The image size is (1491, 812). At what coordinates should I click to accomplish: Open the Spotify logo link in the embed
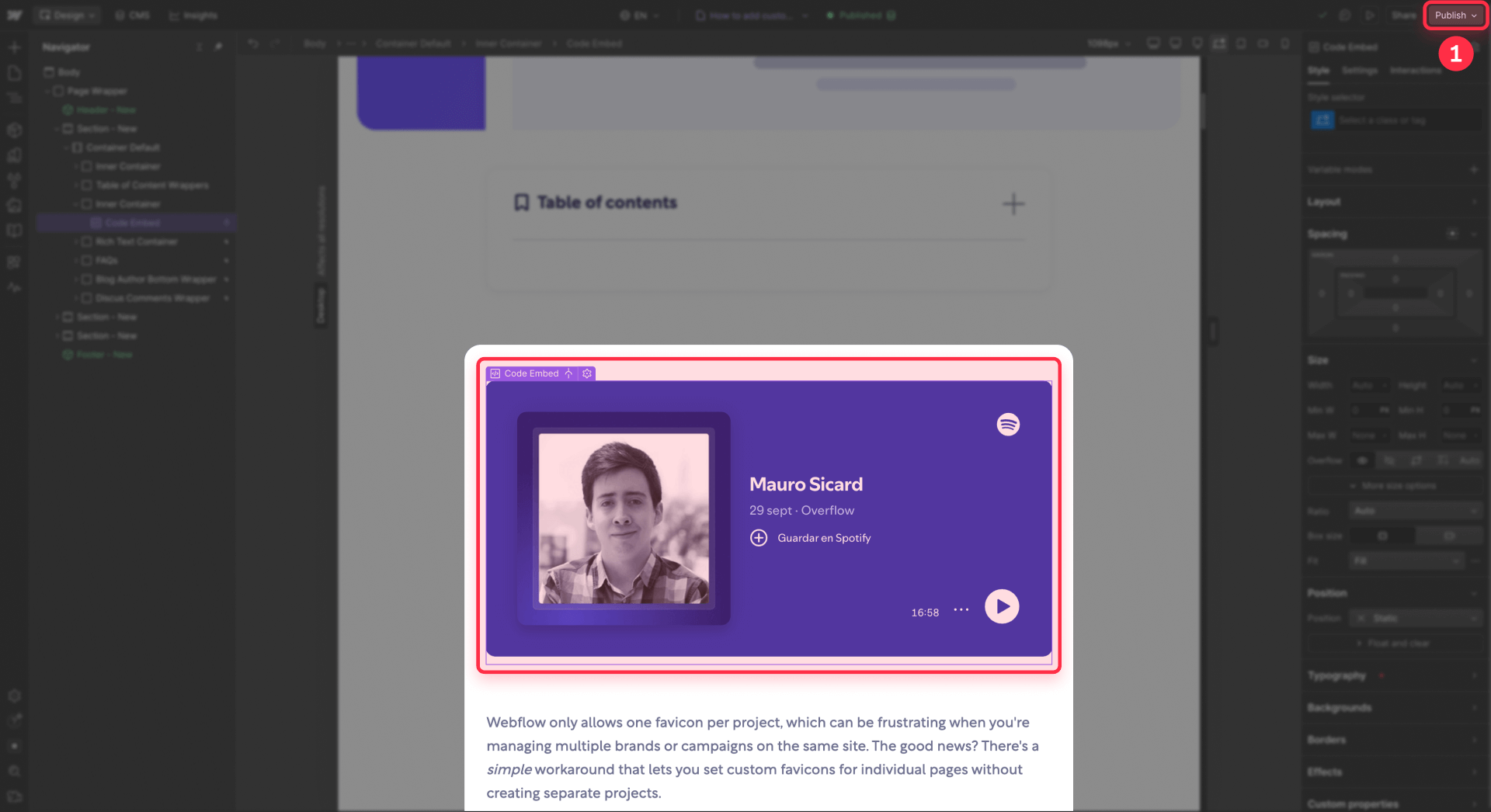[x=1008, y=425]
